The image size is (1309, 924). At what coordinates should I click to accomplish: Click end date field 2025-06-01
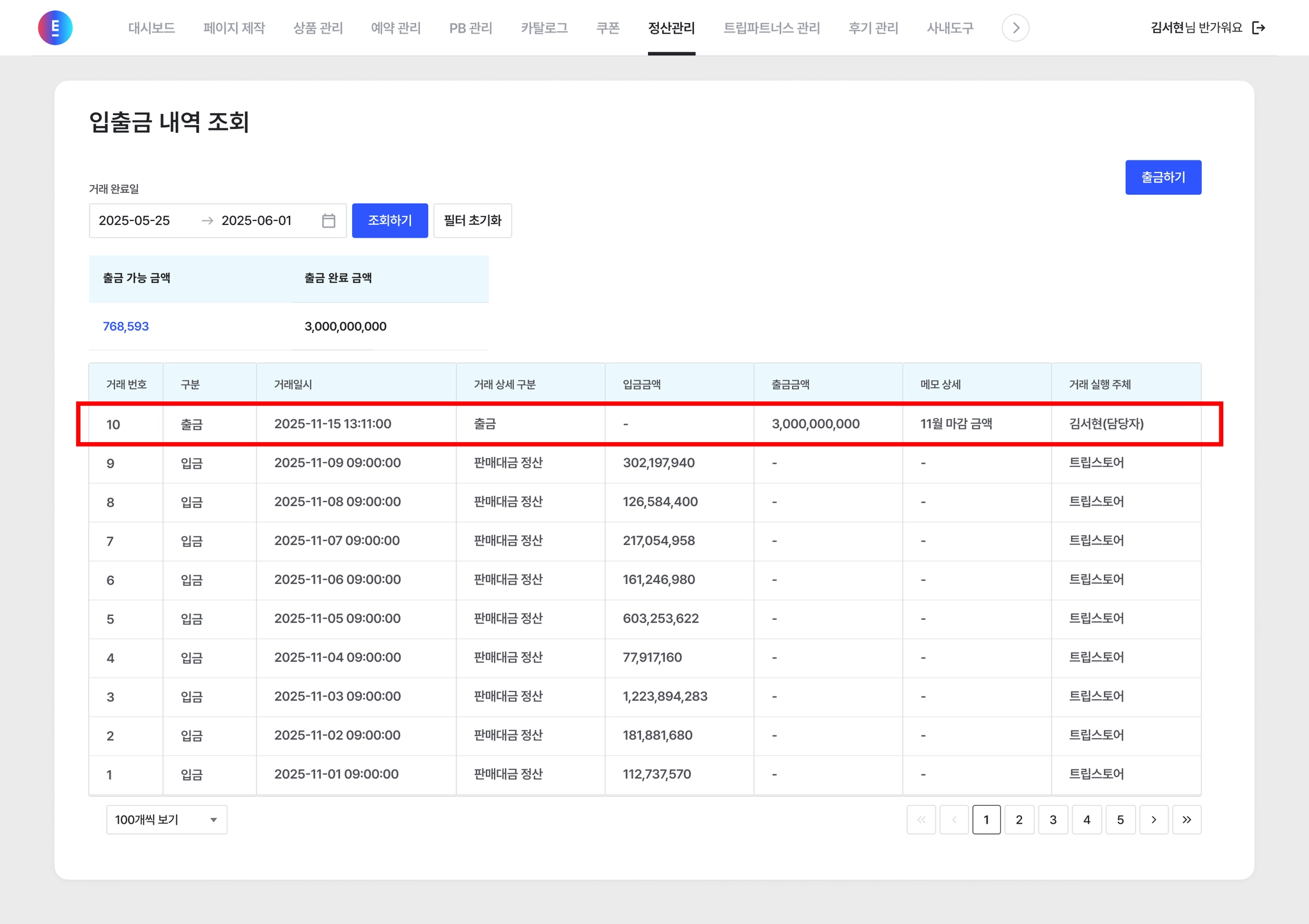(257, 220)
